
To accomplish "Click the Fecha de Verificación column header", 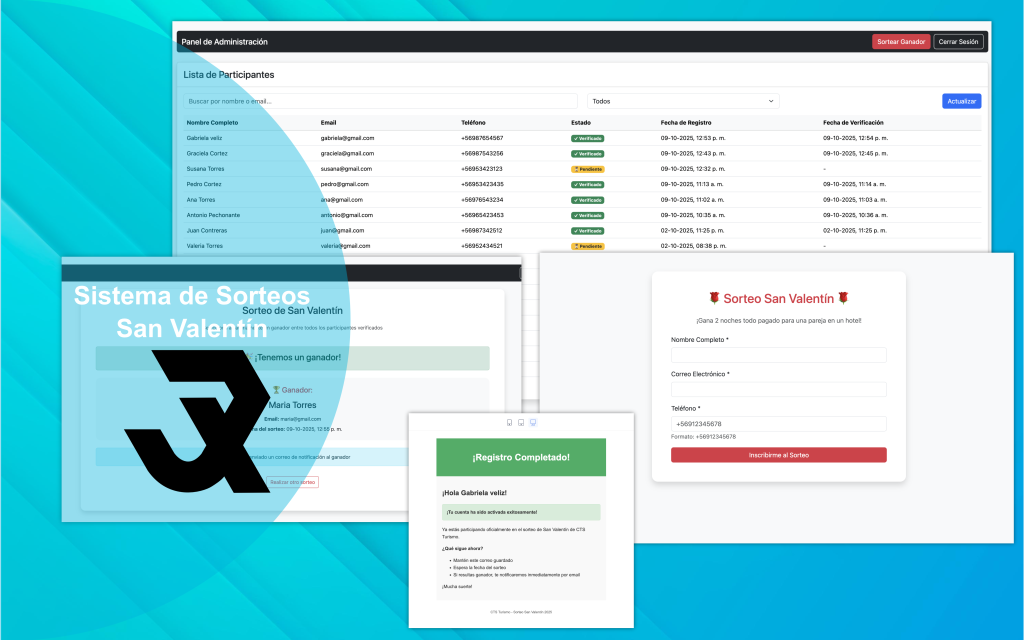I will click(x=853, y=123).
